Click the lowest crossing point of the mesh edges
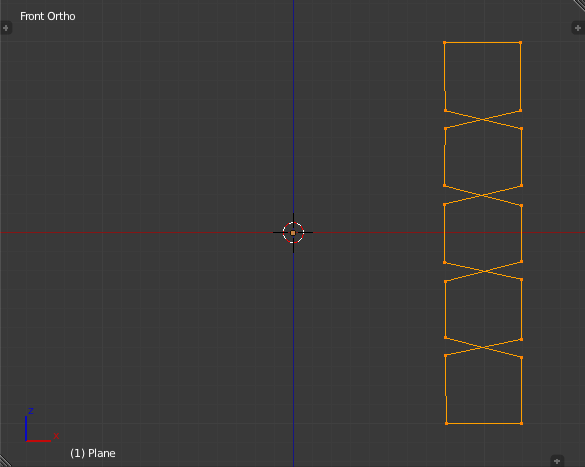 [484, 348]
